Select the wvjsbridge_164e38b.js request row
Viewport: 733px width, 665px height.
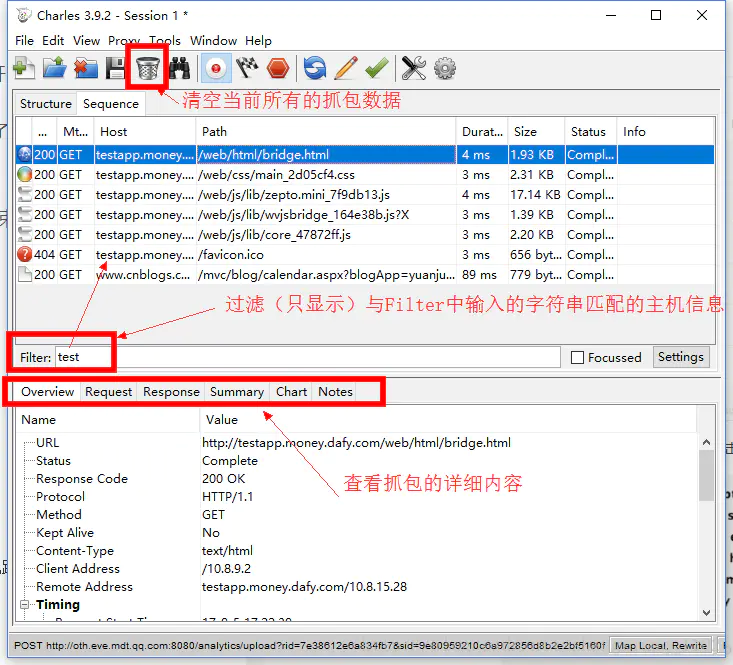coord(365,215)
